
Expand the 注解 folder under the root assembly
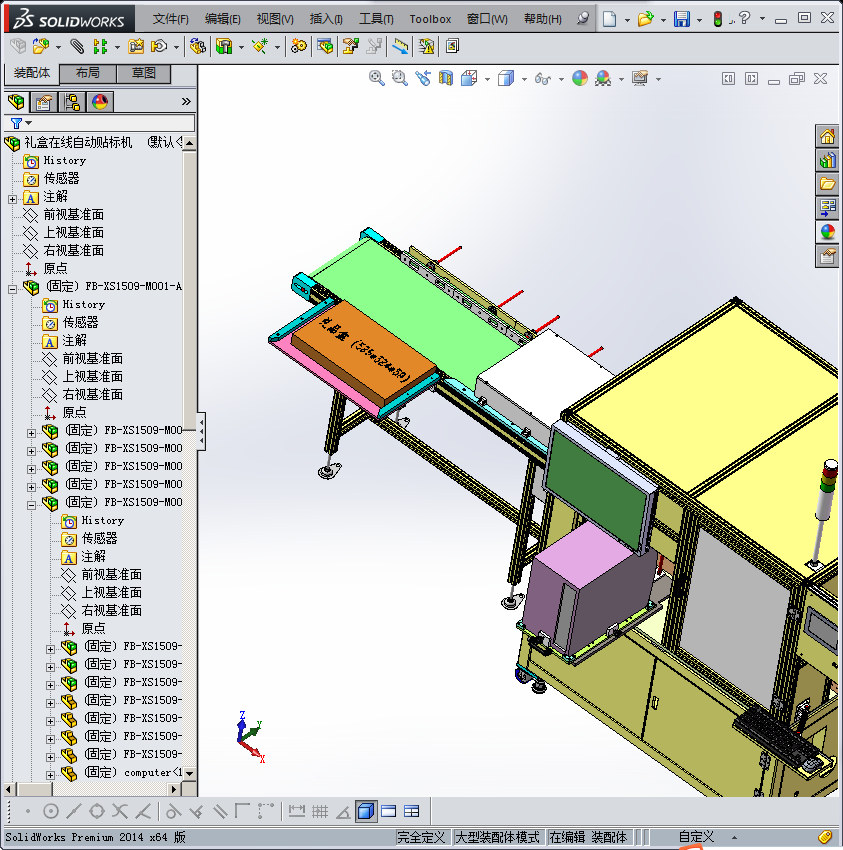point(12,199)
